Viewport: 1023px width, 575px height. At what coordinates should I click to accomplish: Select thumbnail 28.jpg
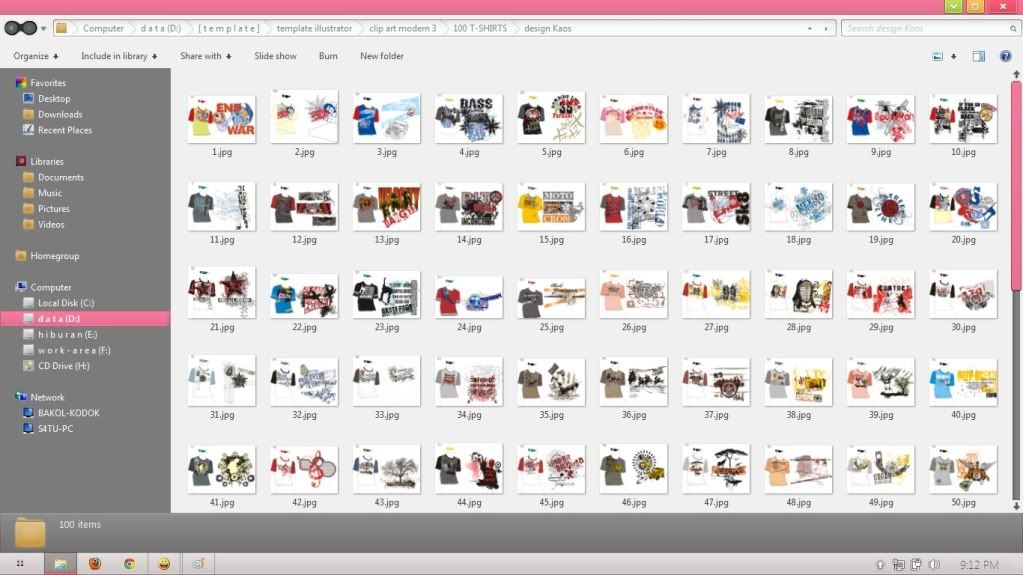click(x=799, y=294)
